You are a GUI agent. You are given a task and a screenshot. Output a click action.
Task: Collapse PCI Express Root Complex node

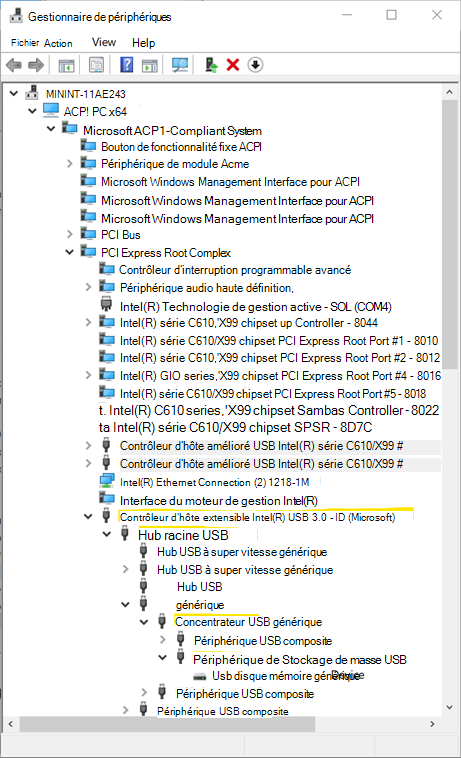click(x=70, y=252)
